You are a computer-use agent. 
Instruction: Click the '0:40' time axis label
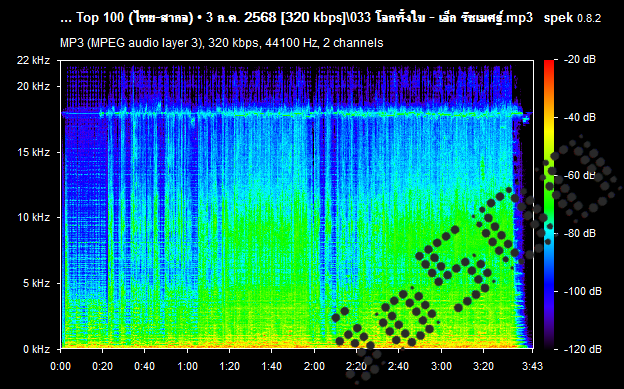click(145, 366)
